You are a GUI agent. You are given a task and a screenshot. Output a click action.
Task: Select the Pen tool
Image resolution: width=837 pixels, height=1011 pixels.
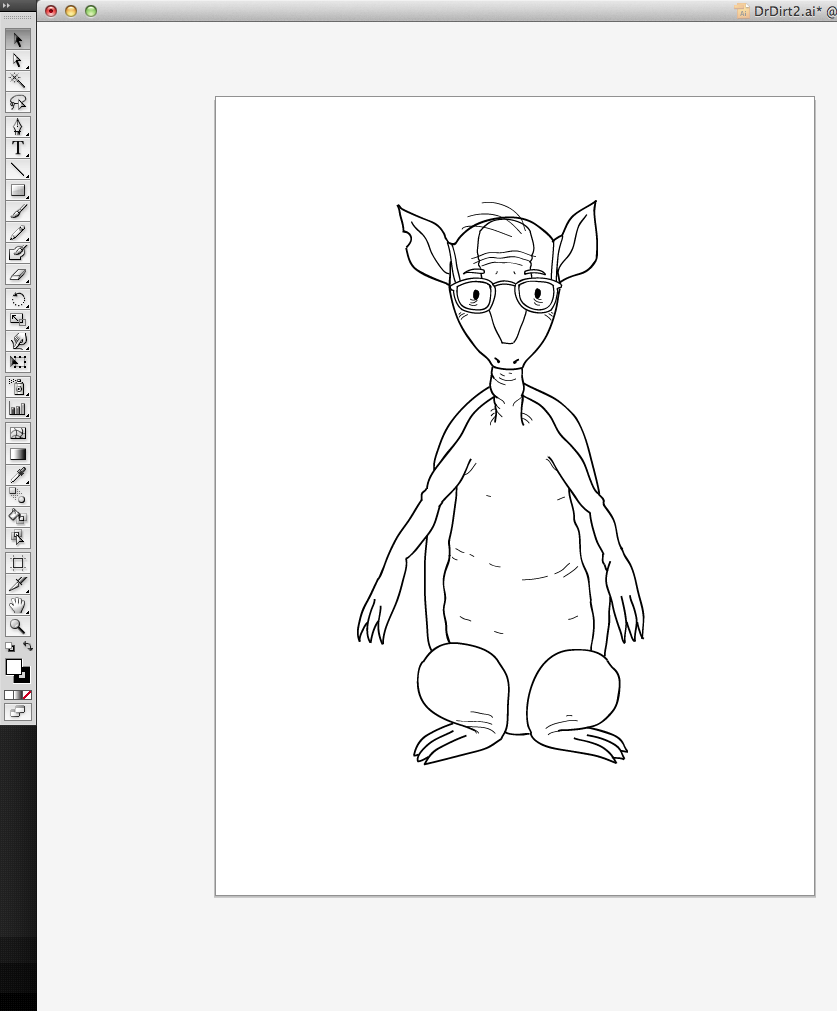coord(17,126)
